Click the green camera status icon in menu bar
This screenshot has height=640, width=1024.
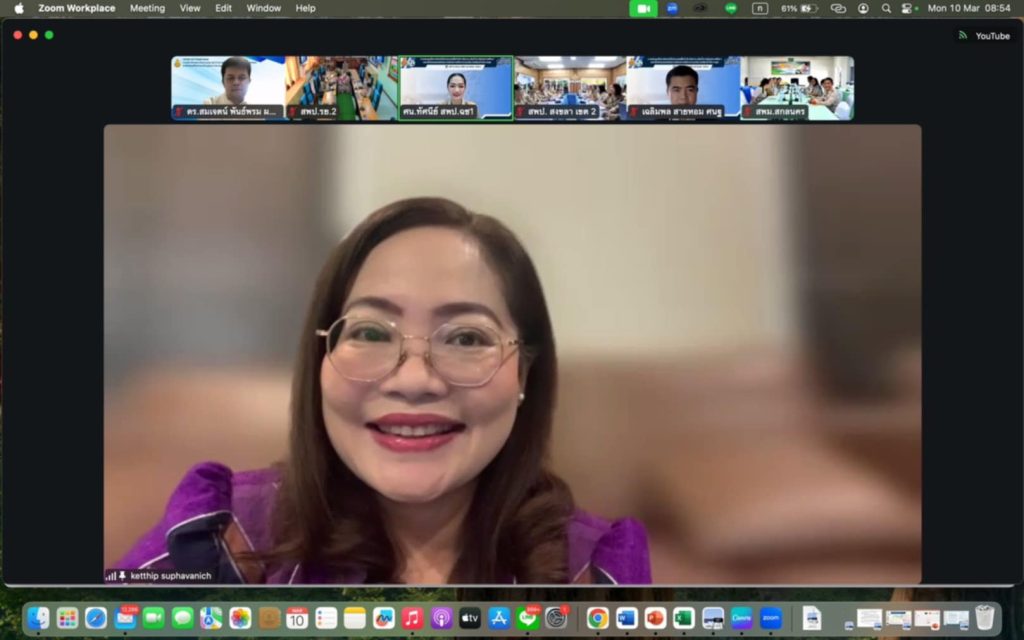pos(643,8)
